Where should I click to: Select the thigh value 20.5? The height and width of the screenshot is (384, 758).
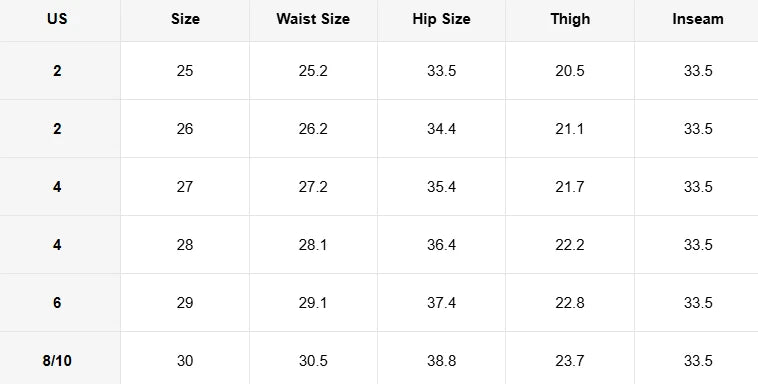pos(570,71)
